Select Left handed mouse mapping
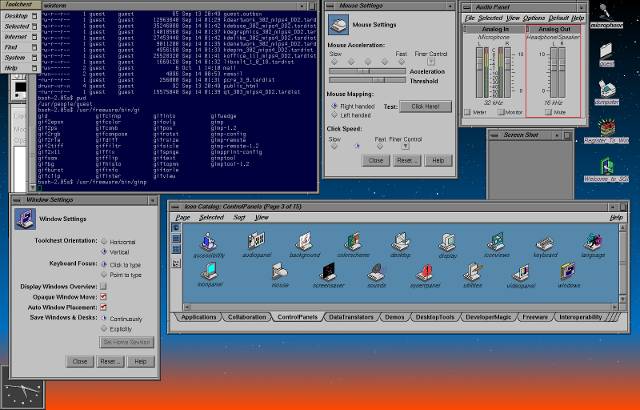 [335, 115]
